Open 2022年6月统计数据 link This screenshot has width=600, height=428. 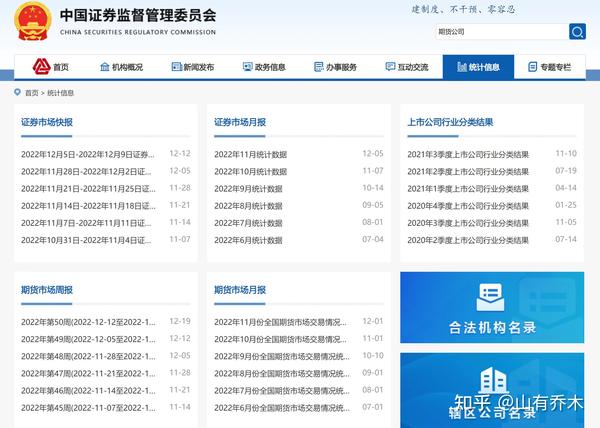[x=248, y=240]
